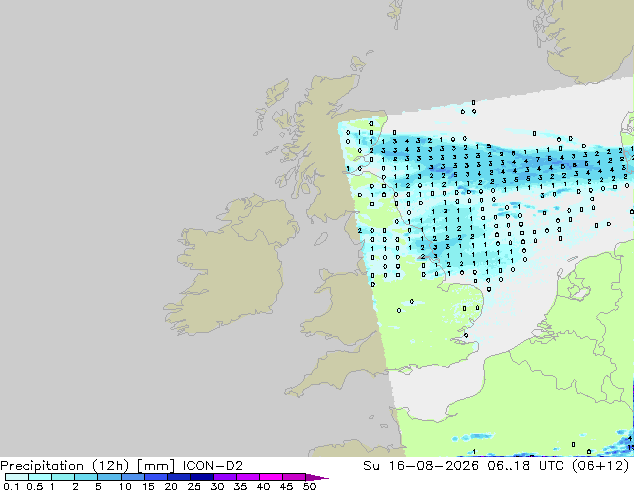
Task: Click the 40–45 mm magenta legend swatch
Action: (x=271, y=477)
